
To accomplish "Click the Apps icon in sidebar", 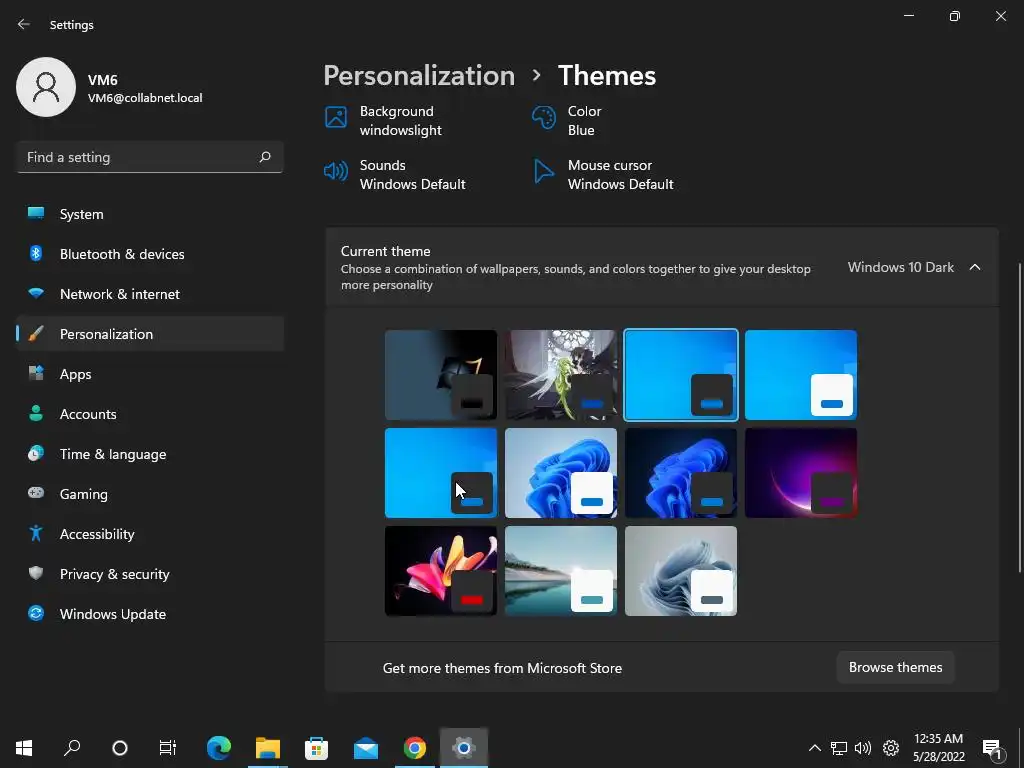I will coord(36,374).
